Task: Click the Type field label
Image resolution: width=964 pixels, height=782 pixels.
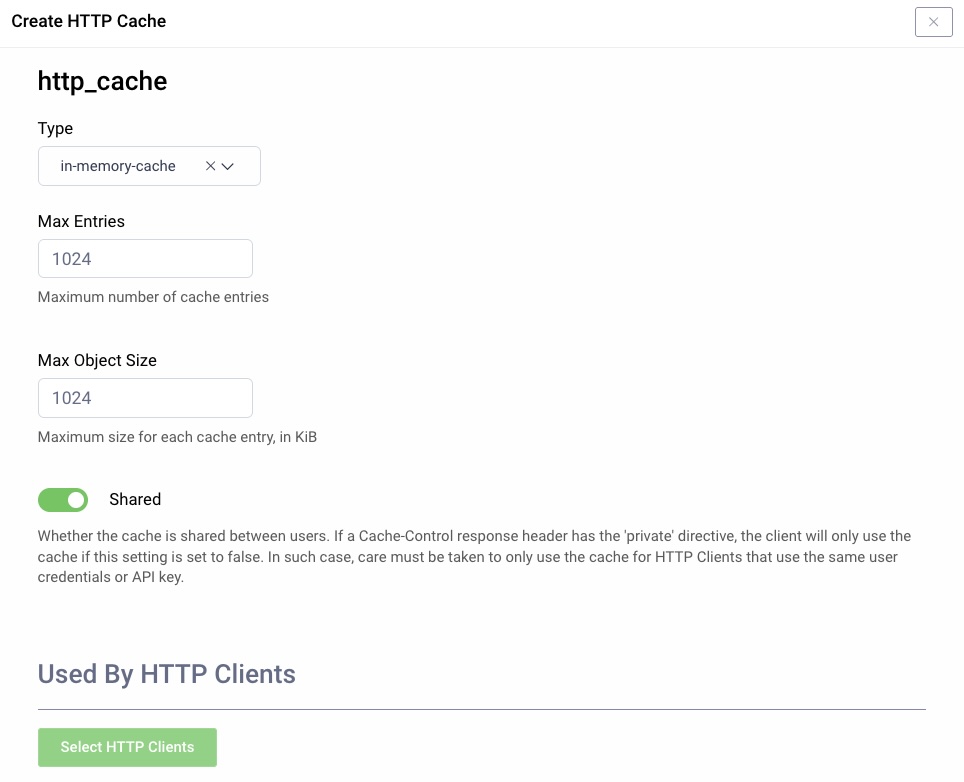Action: point(55,128)
